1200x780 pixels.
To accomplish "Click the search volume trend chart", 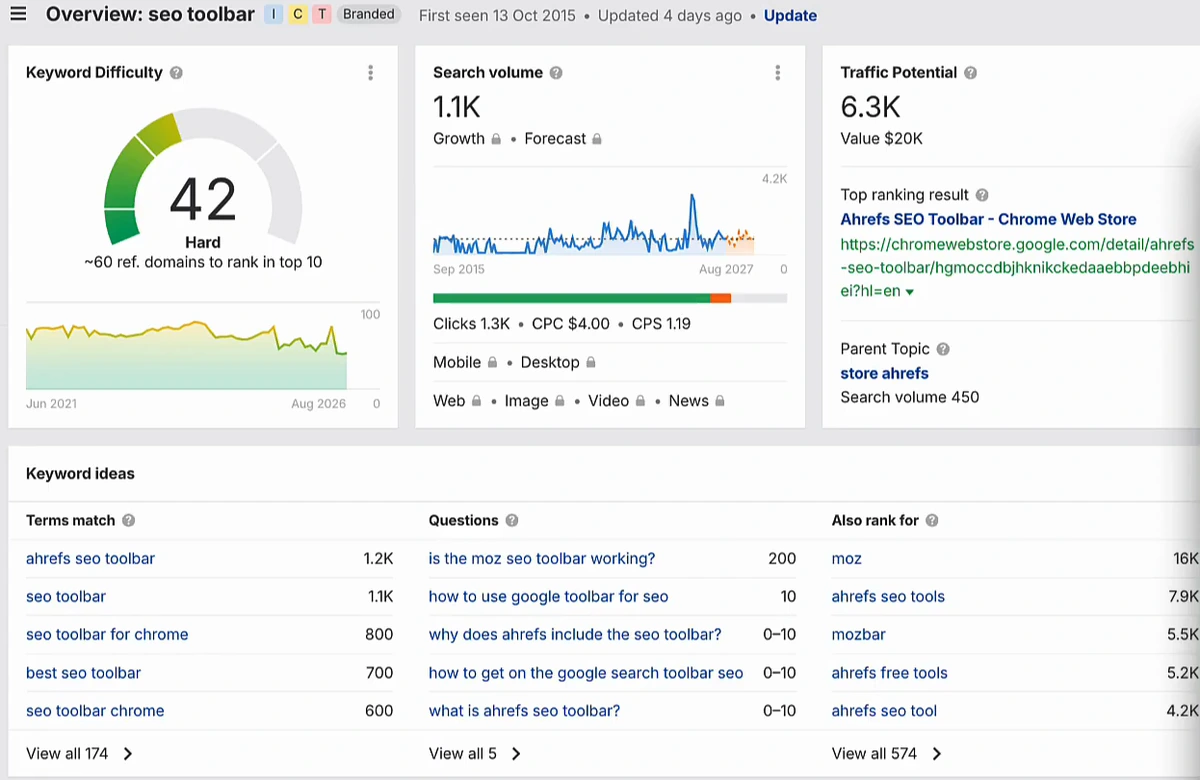I will [x=593, y=224].
